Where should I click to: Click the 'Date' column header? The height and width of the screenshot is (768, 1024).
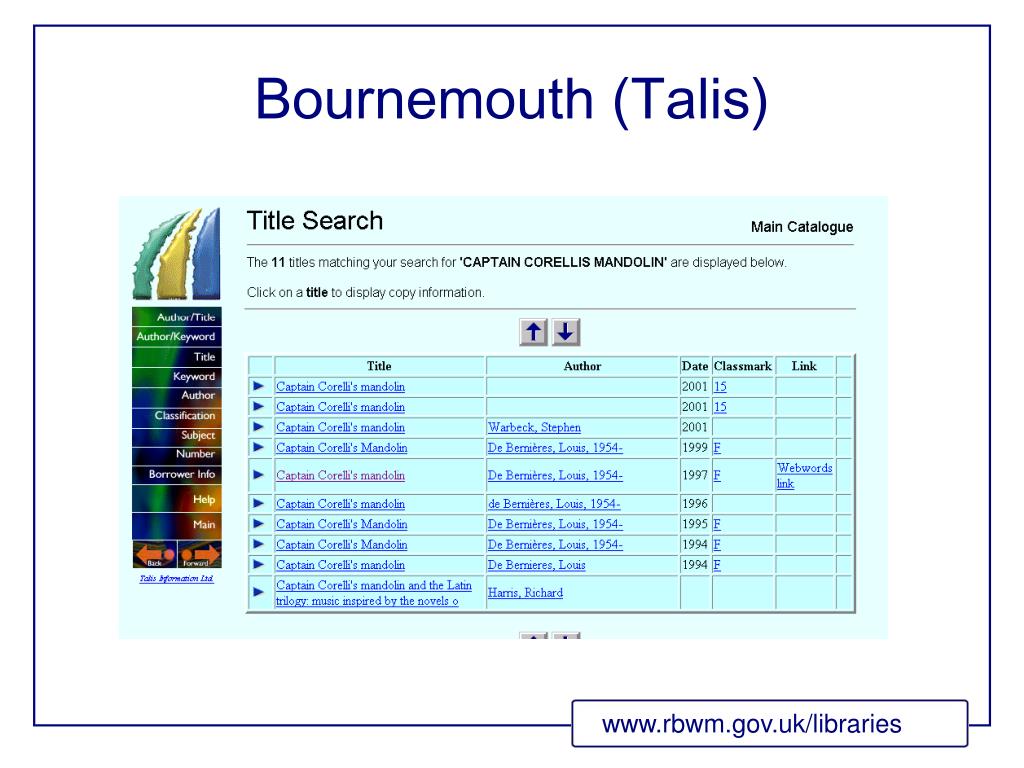pyautogui.click(x=695, y=366)
